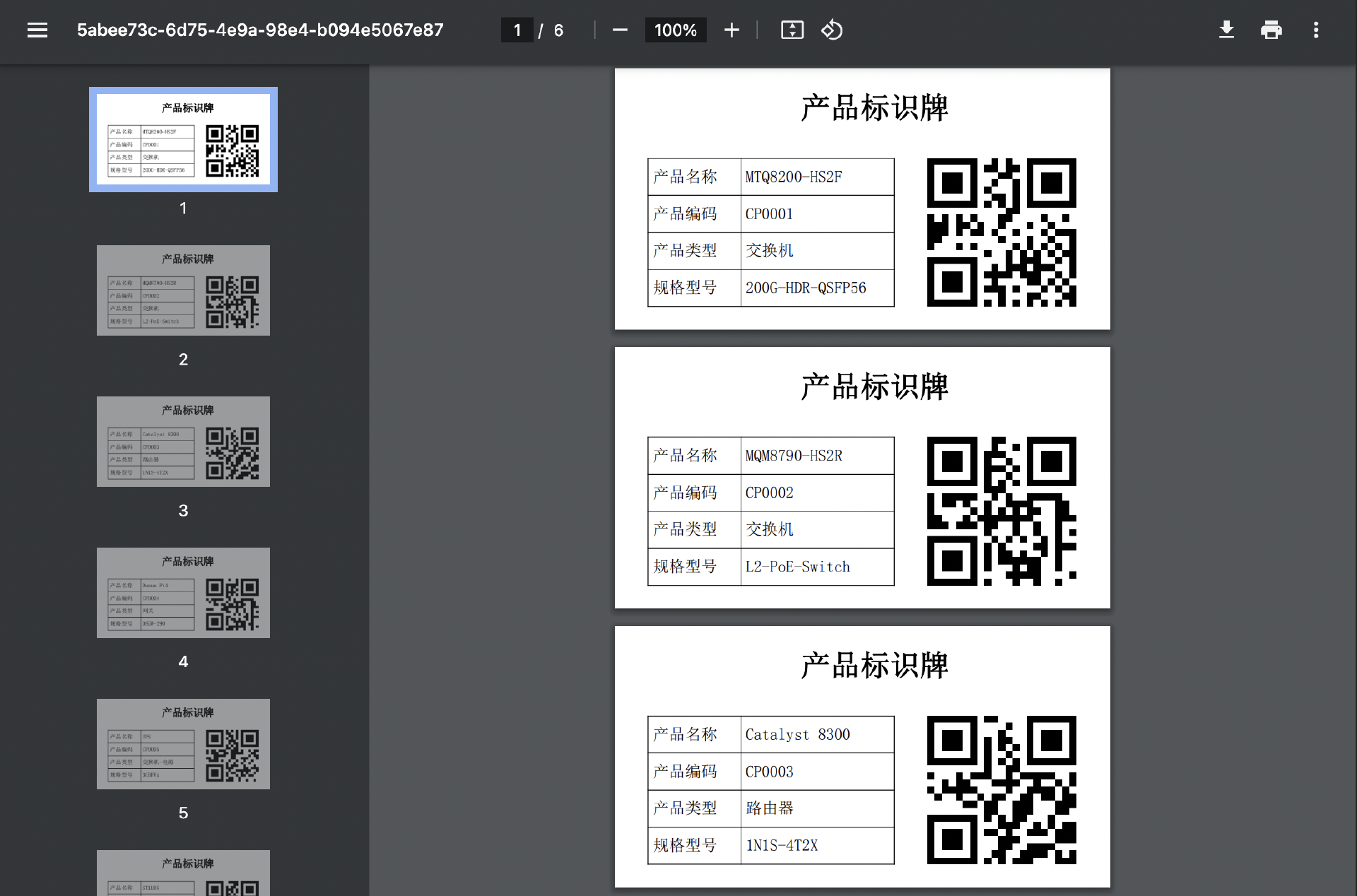Open page 2 thumbnail in sidebar
Screen dimensions: 1357x896
point(183,290)
